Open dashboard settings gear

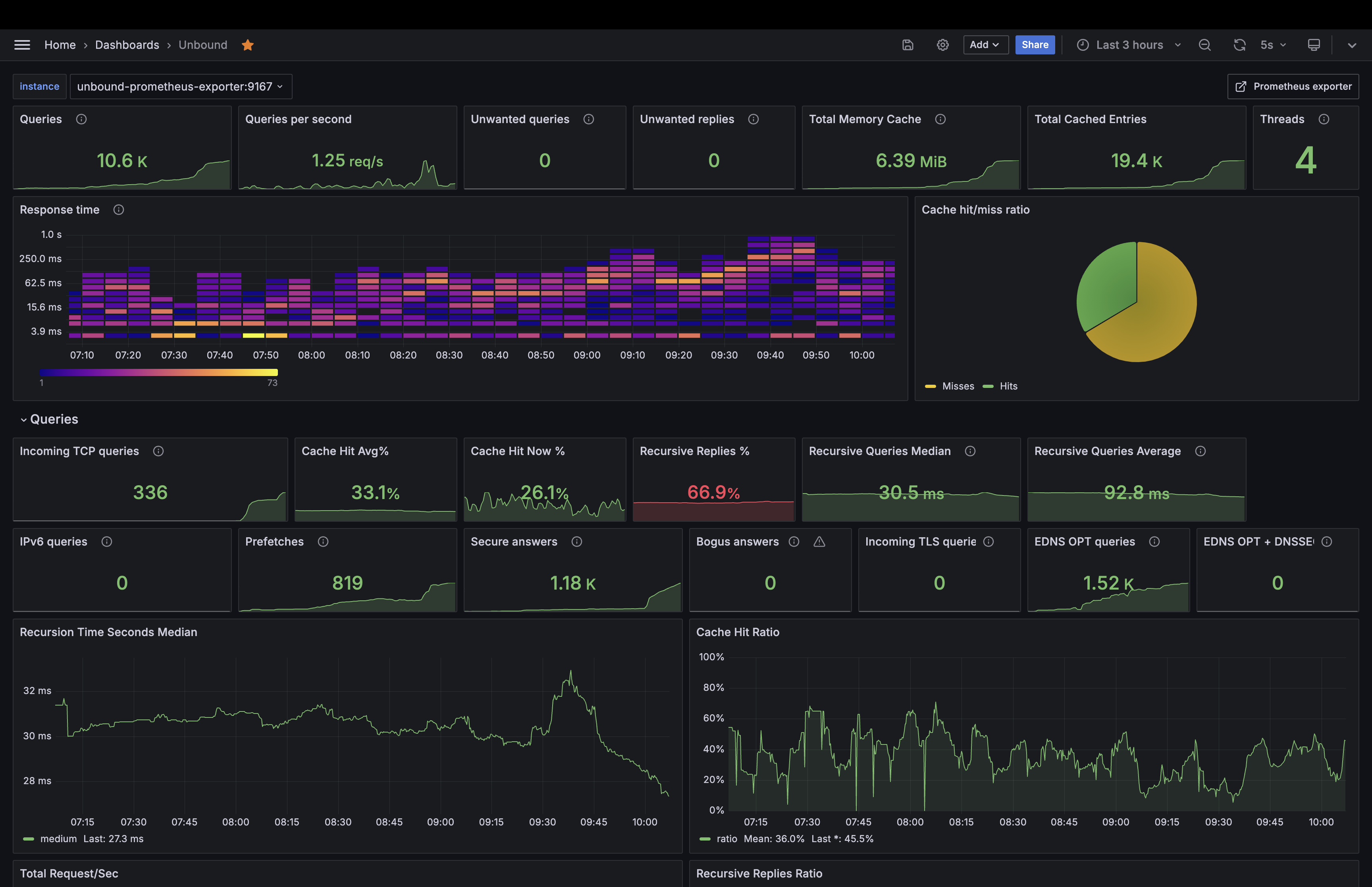click(942, 45)
